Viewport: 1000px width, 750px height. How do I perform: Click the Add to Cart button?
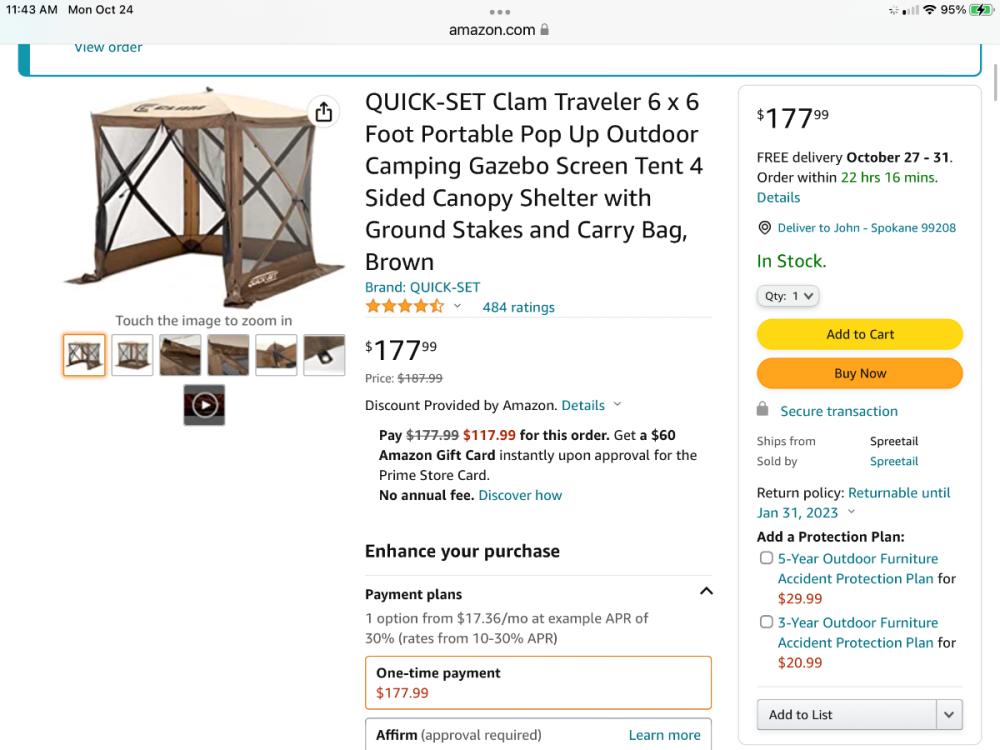point(860,334)
